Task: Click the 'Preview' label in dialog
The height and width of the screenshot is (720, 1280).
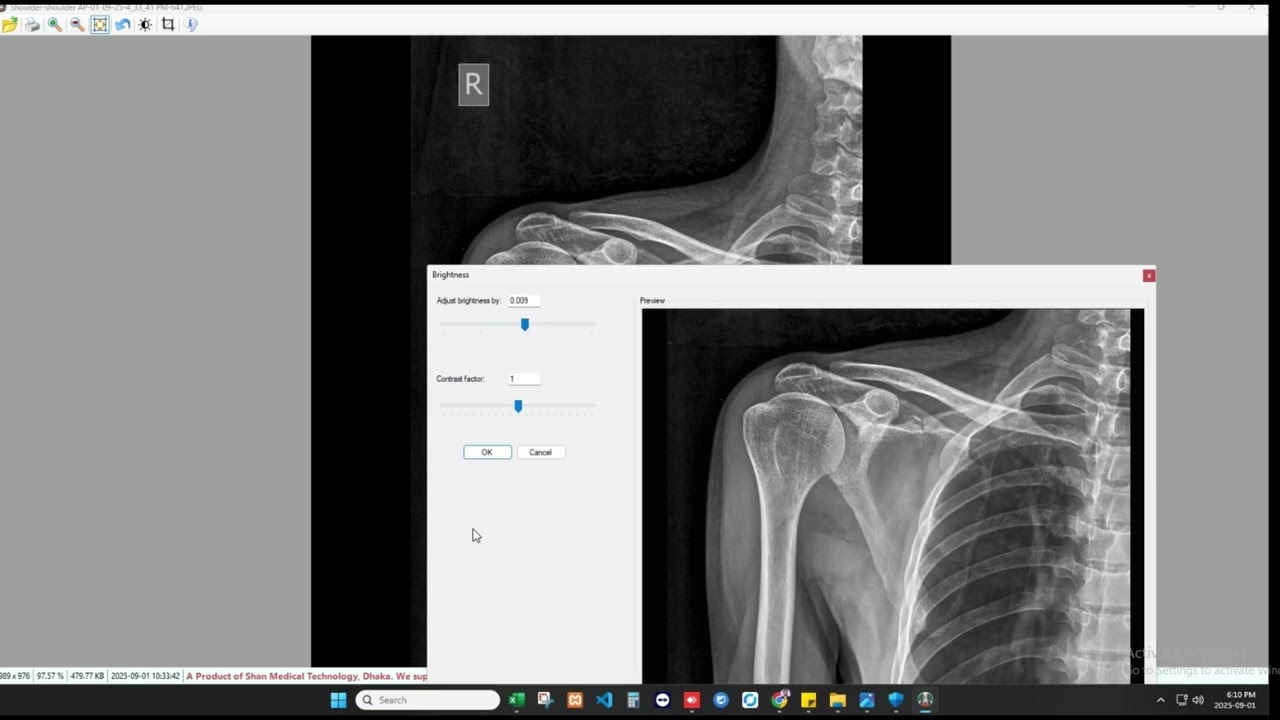Action: [x=652, y=301]
